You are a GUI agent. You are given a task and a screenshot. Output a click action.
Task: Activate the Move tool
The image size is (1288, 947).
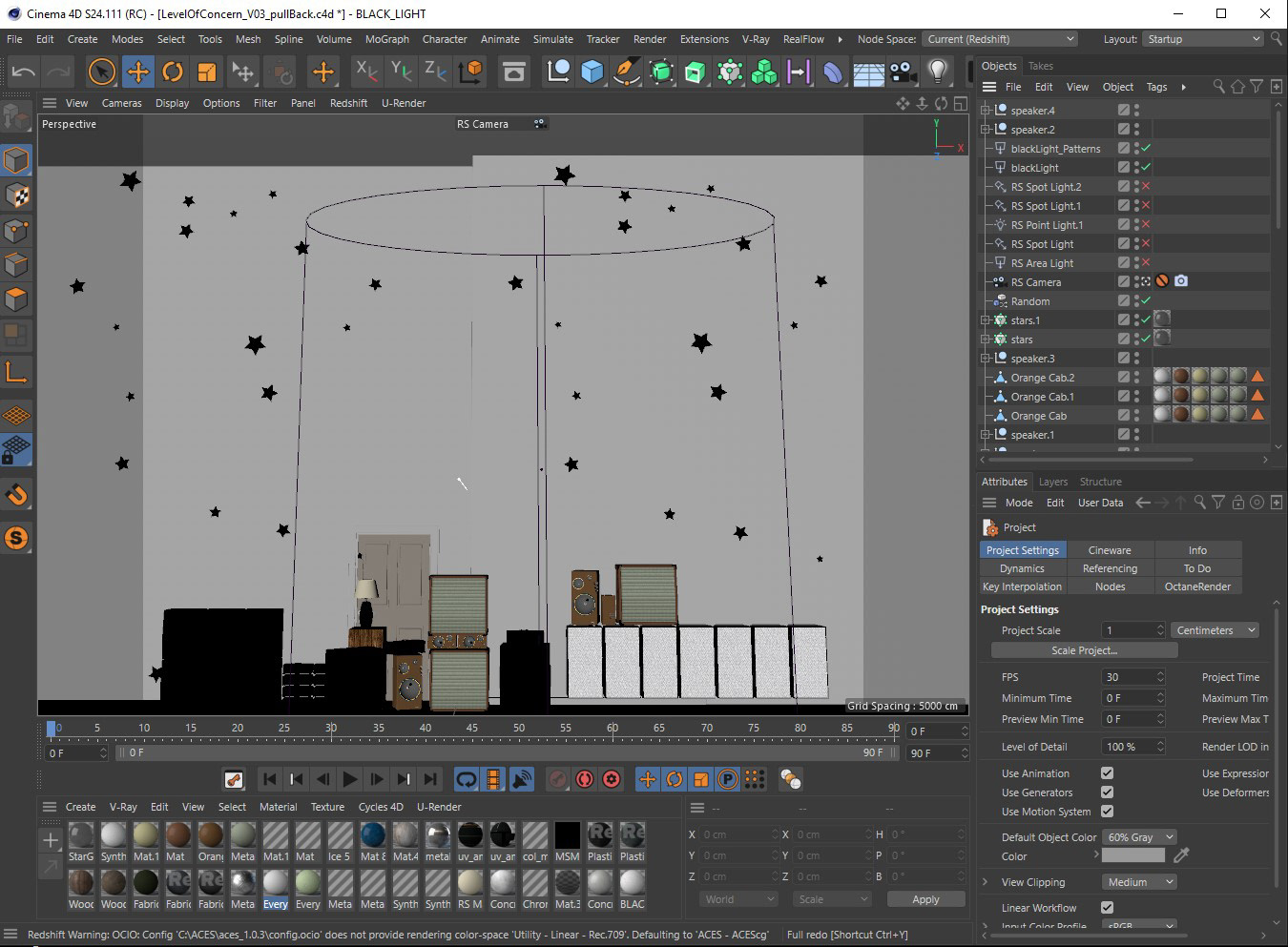pyautogui.click(x=138, y=72)
